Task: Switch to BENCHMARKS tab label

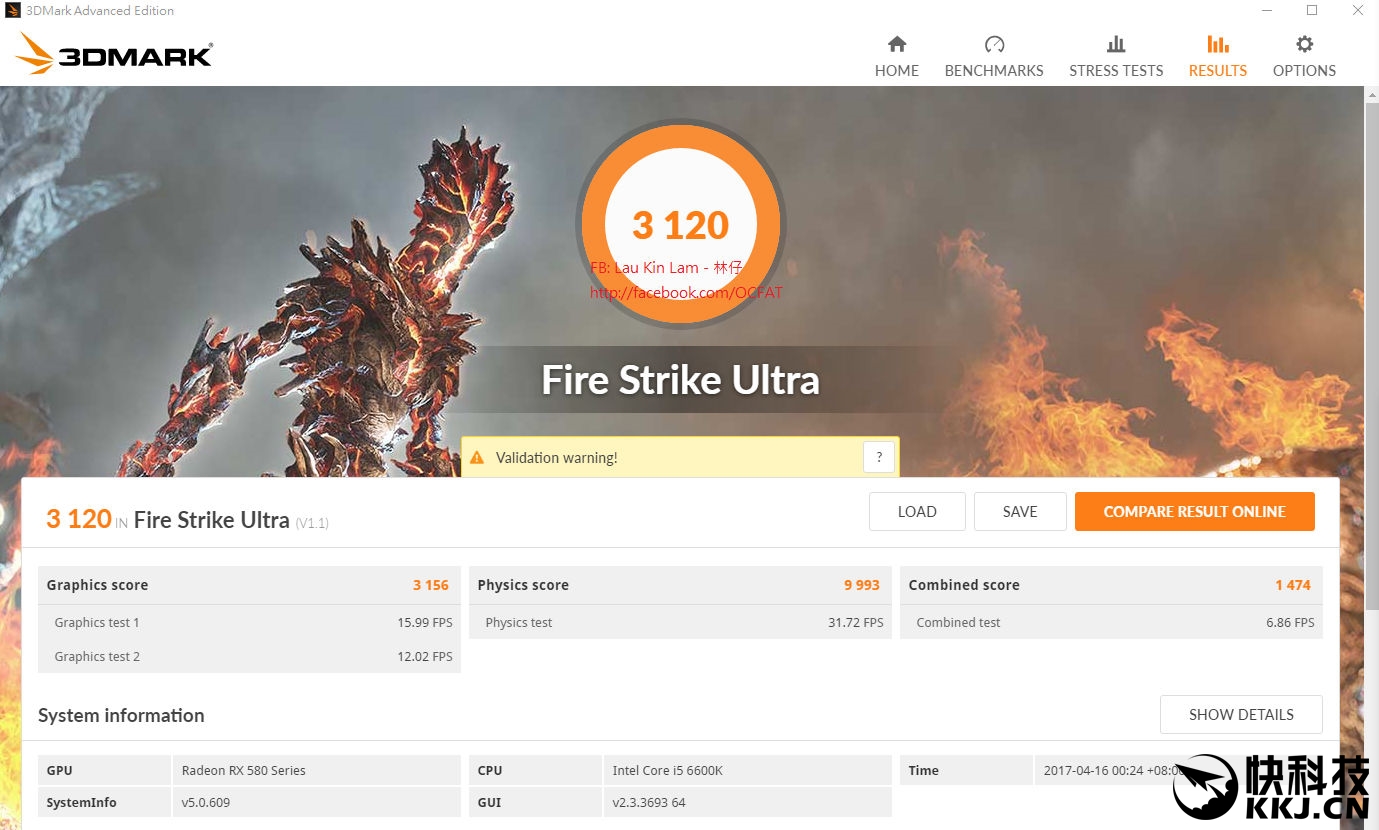Action: pos(994,71)
